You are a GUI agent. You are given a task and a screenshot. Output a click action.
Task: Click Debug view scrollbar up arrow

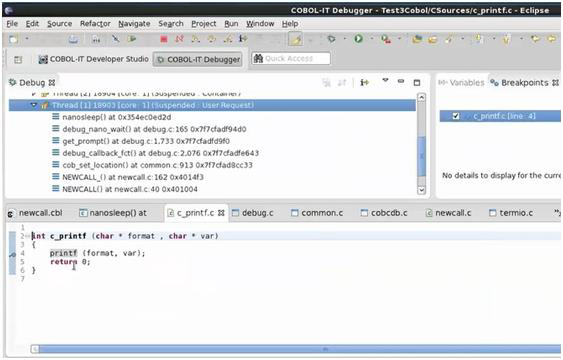[422, 97]
